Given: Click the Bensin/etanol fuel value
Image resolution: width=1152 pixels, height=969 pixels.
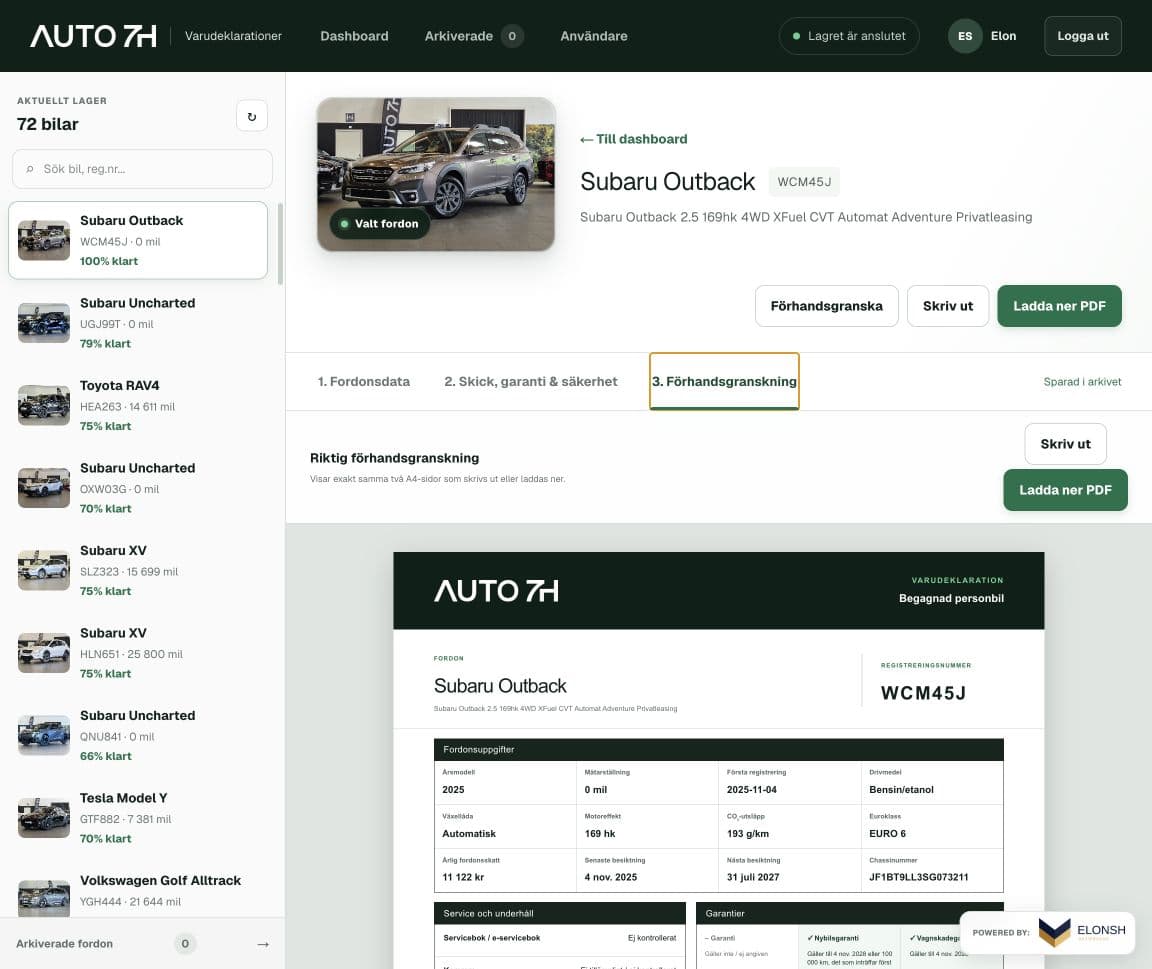Looking at the screenshot, I should click(x=901, y=790).
